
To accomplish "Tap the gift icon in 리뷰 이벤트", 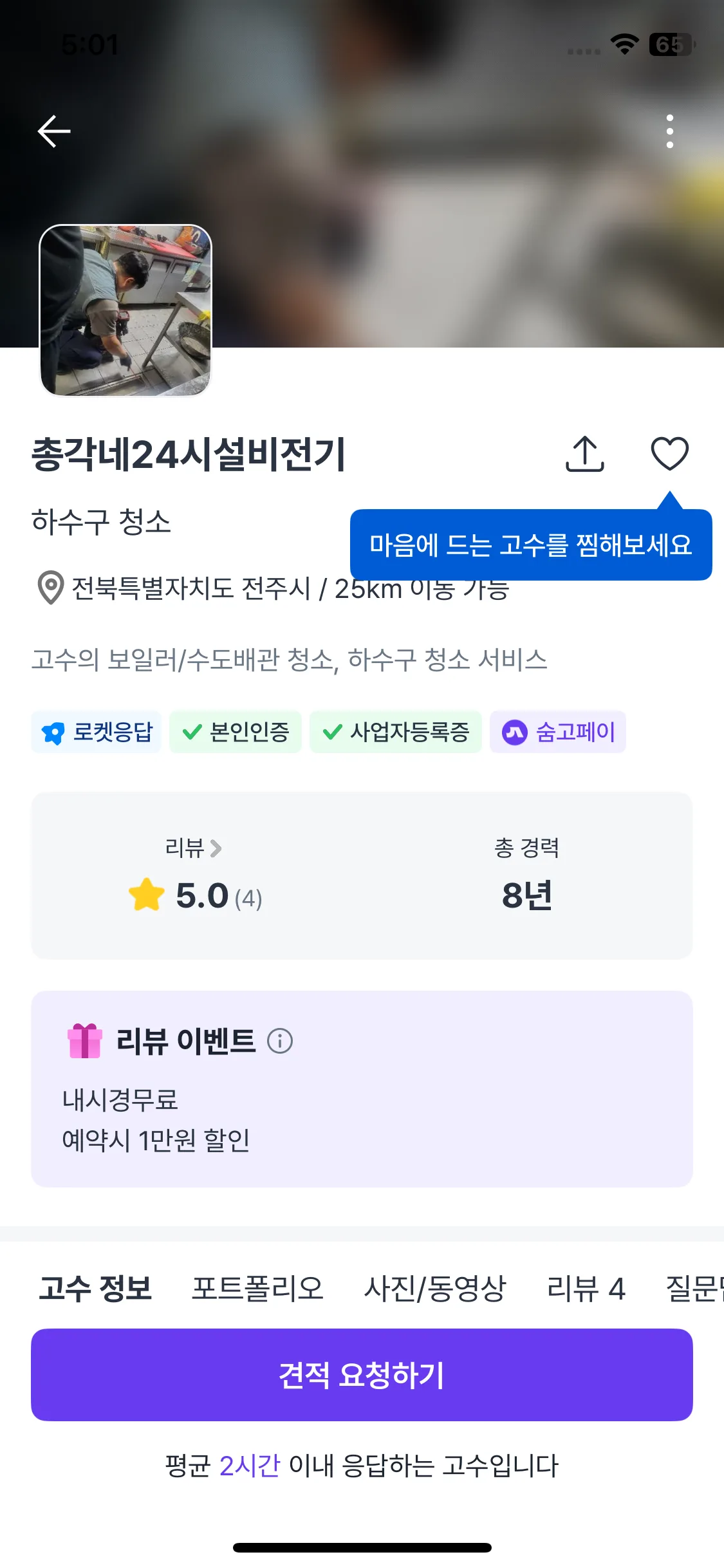I will 85,1041.
